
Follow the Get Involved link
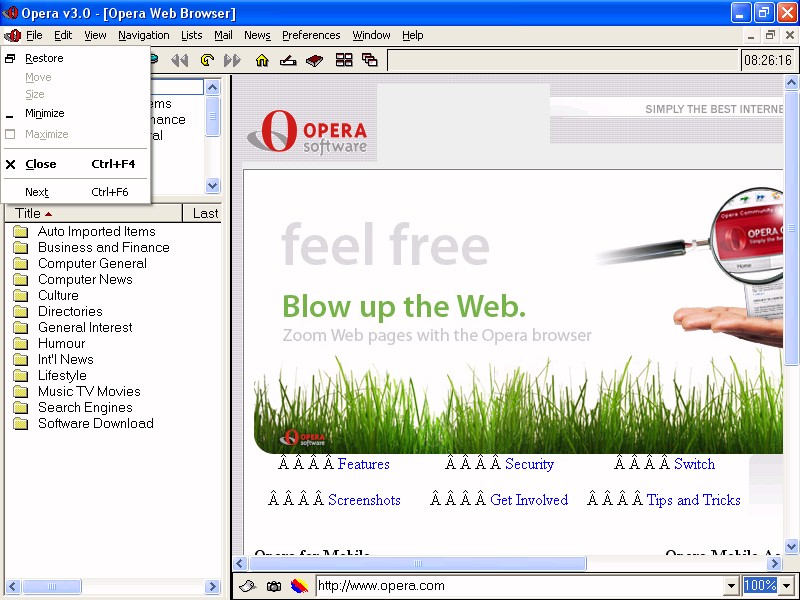click(529, 499)
